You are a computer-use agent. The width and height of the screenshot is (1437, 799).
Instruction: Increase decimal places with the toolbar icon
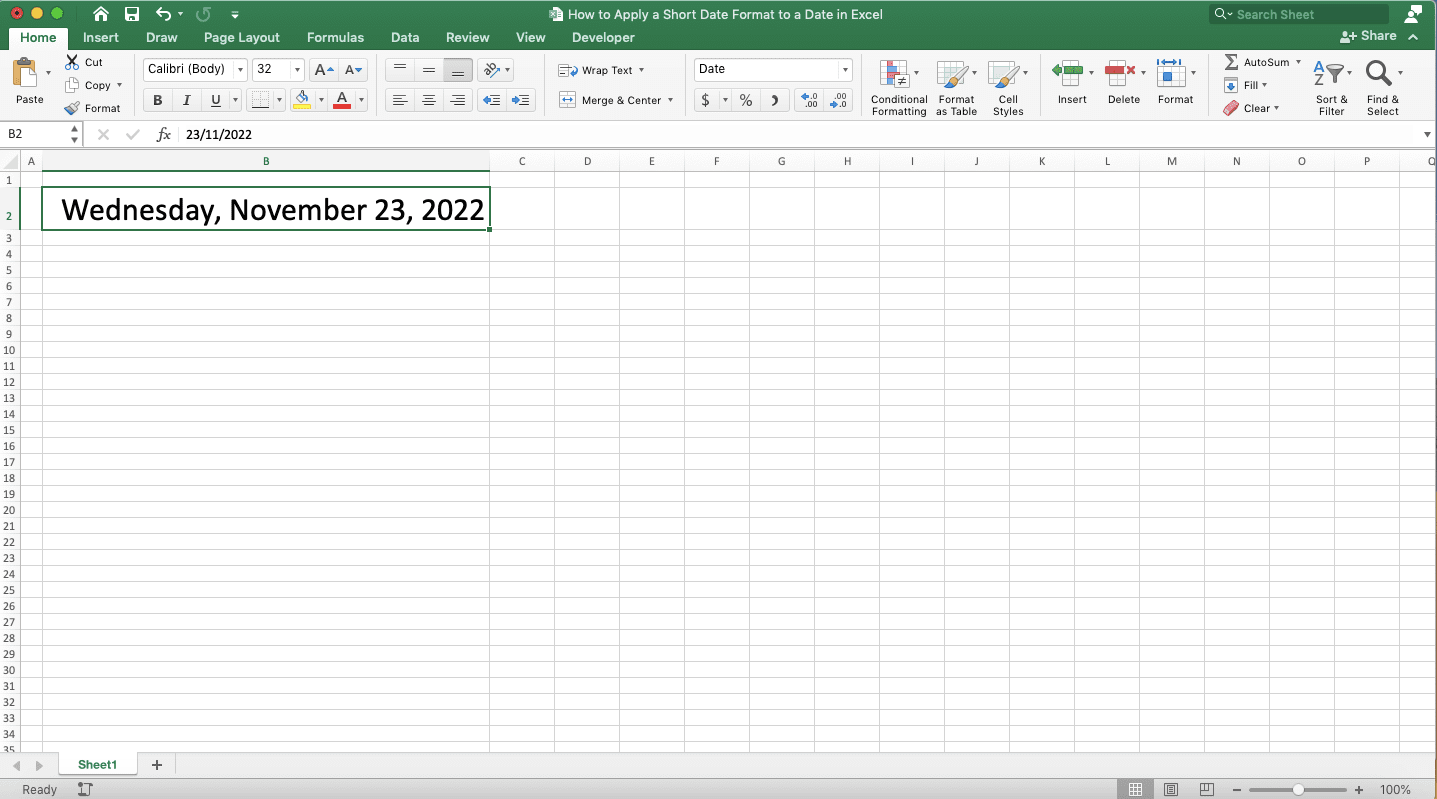point(809,100)
